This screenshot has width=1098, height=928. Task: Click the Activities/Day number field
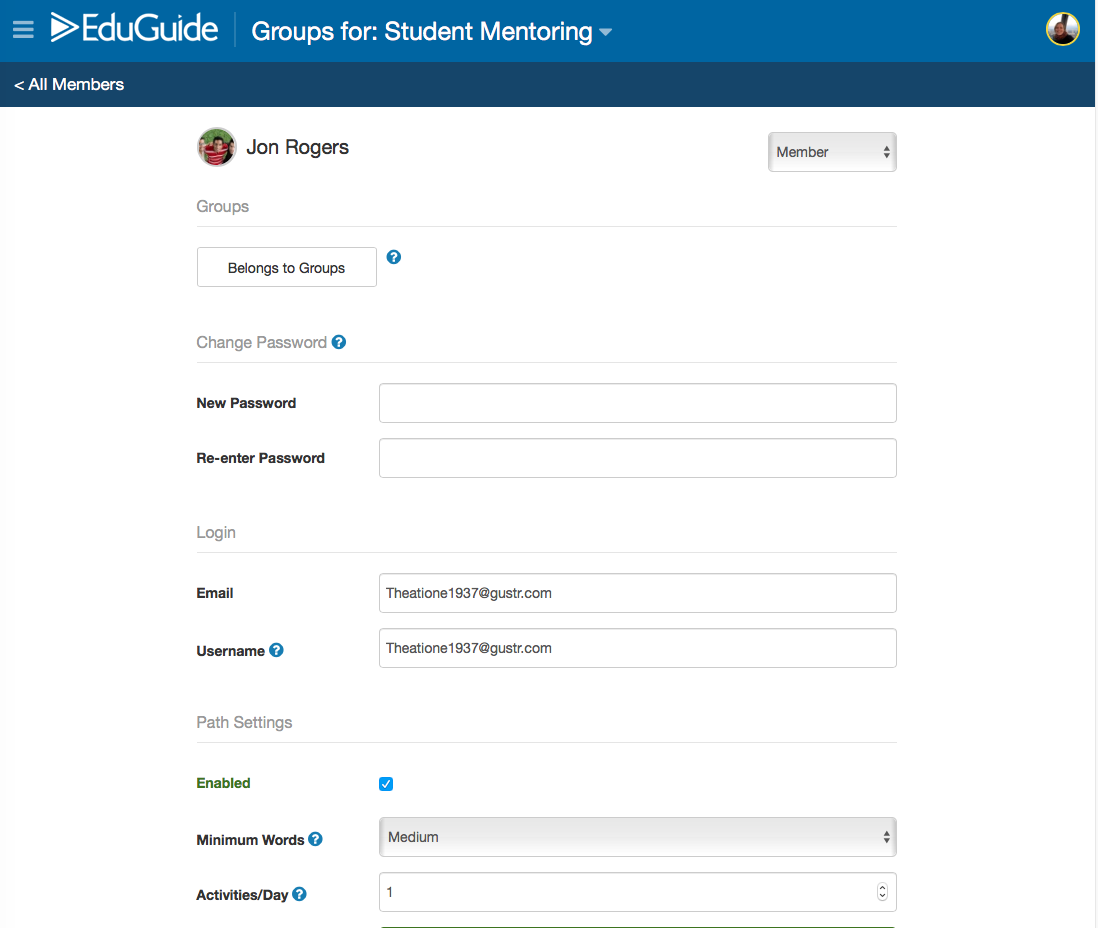tap(637, 892)
